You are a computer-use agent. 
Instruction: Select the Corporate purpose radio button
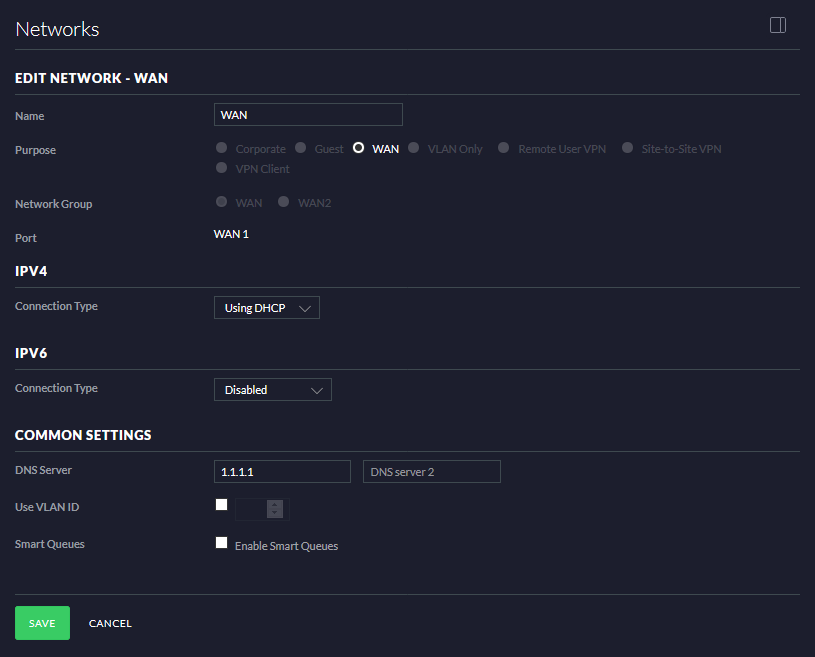(220, 147)
